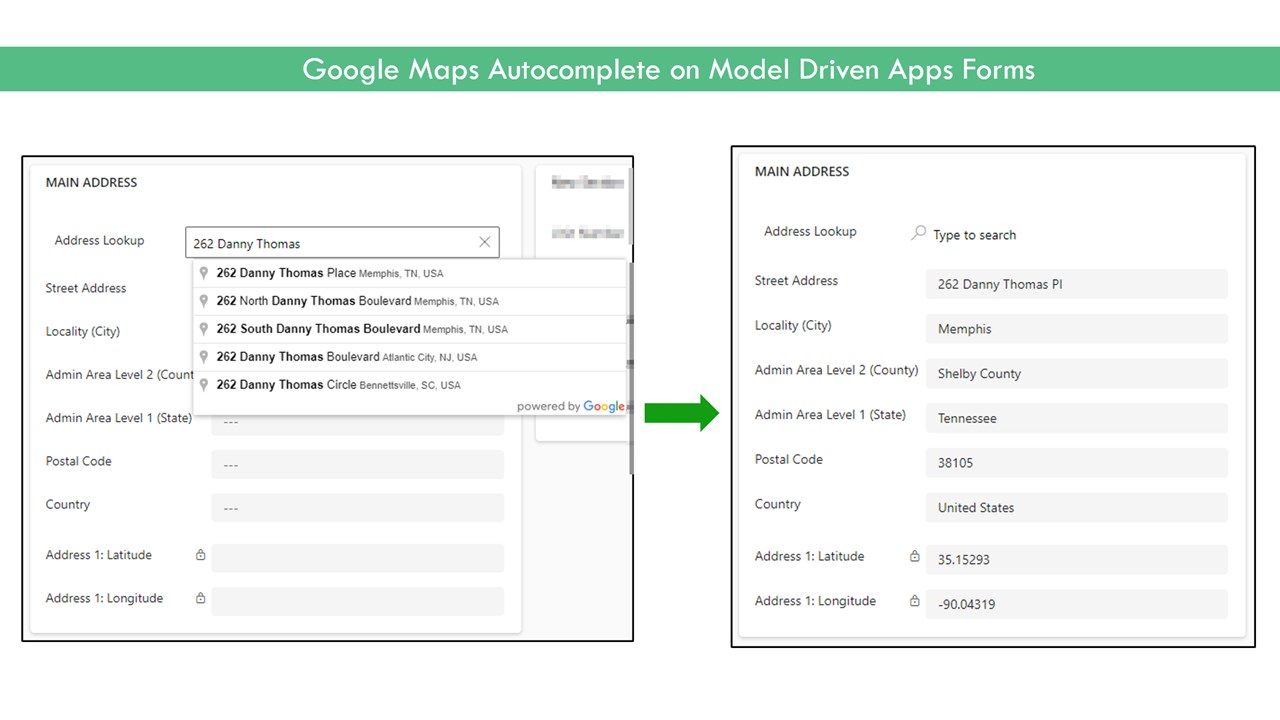This screenshot has width=1280, height=720.
Task: Click pin icon beside Danny Thomas Place suggestion
Action: coord(204,273)
